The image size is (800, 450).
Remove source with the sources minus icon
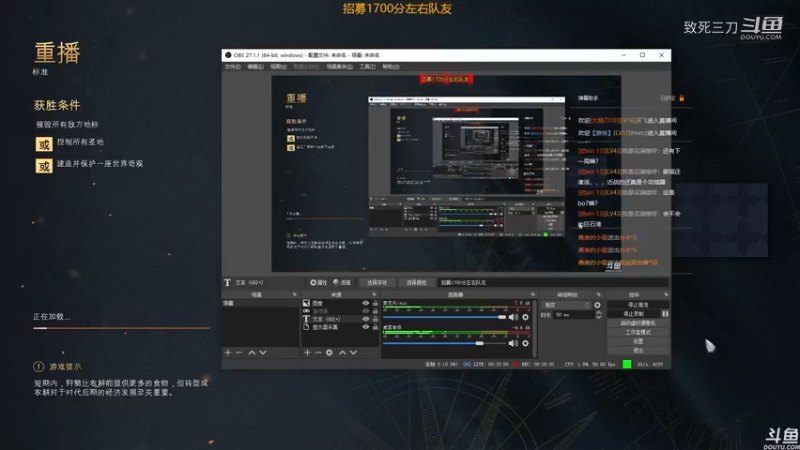coord(318,353)
